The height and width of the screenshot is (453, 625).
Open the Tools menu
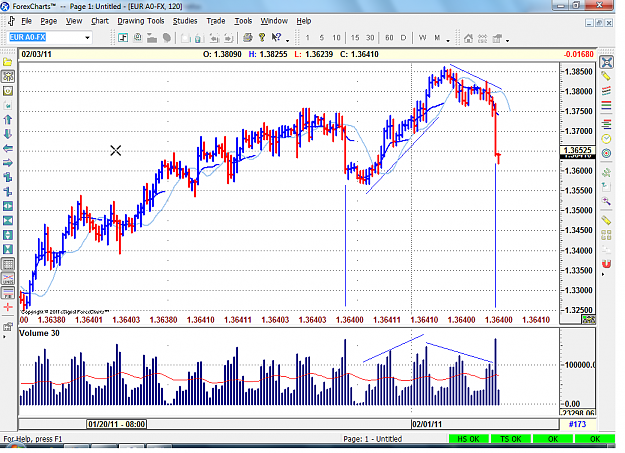pos(243,21)
